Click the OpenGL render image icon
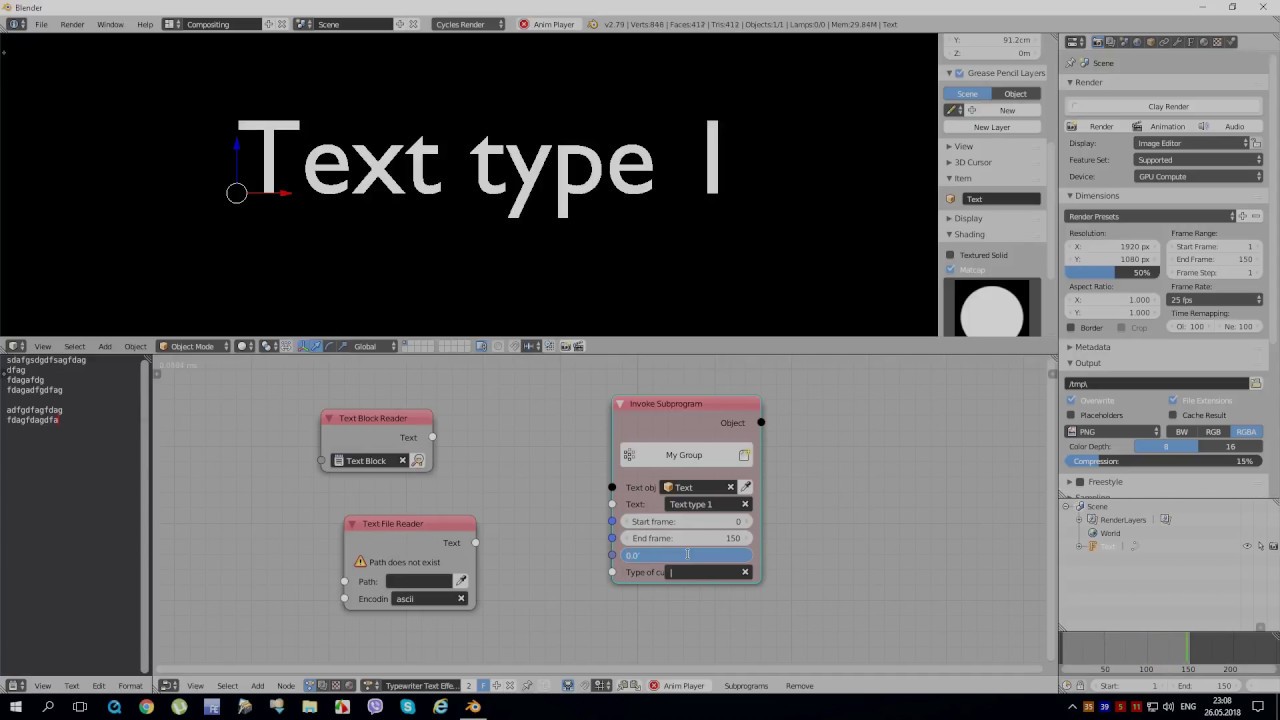The width and height of the screenshot is (1280, 720). 566,346
